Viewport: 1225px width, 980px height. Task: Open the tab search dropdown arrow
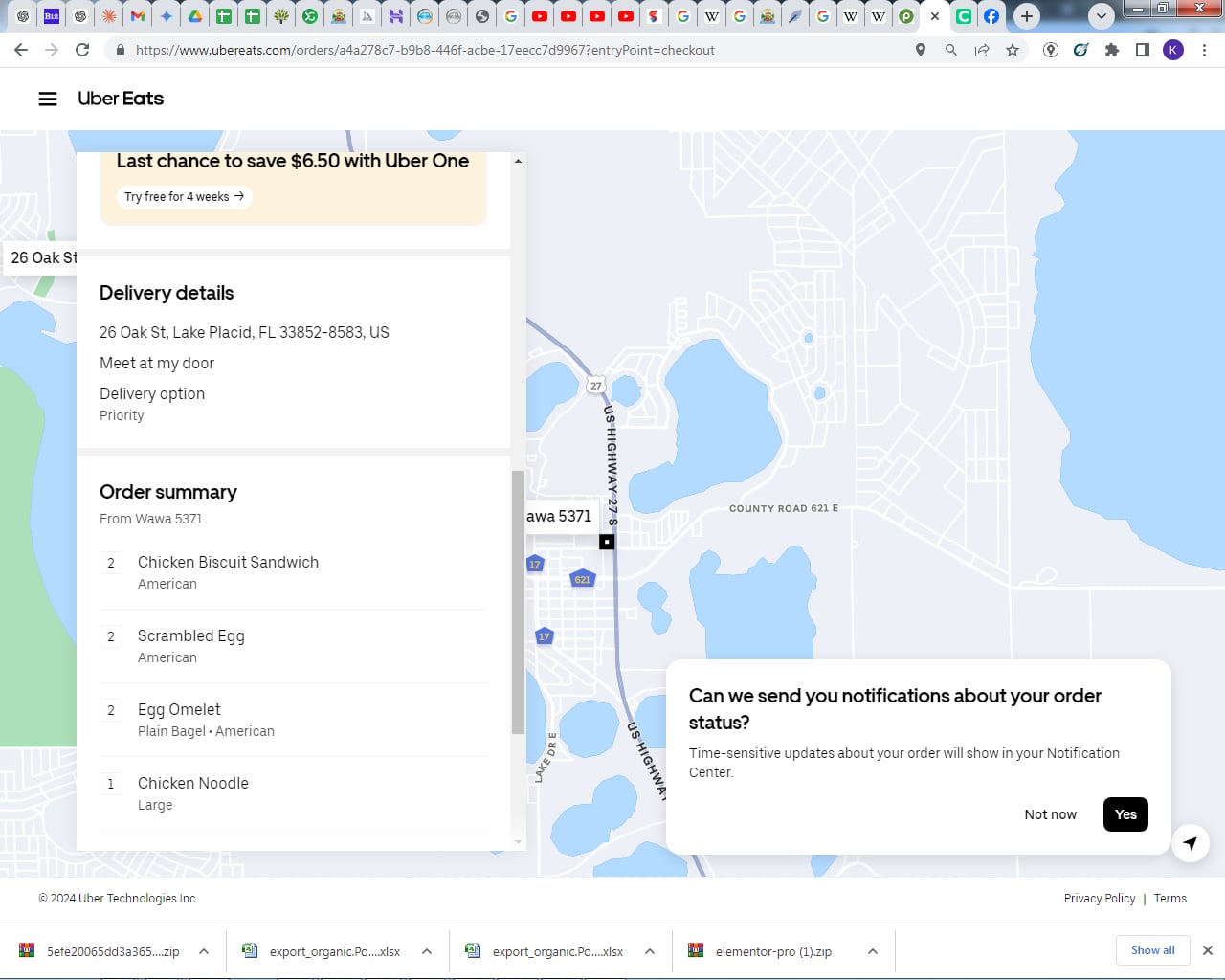pos(1102,16)
